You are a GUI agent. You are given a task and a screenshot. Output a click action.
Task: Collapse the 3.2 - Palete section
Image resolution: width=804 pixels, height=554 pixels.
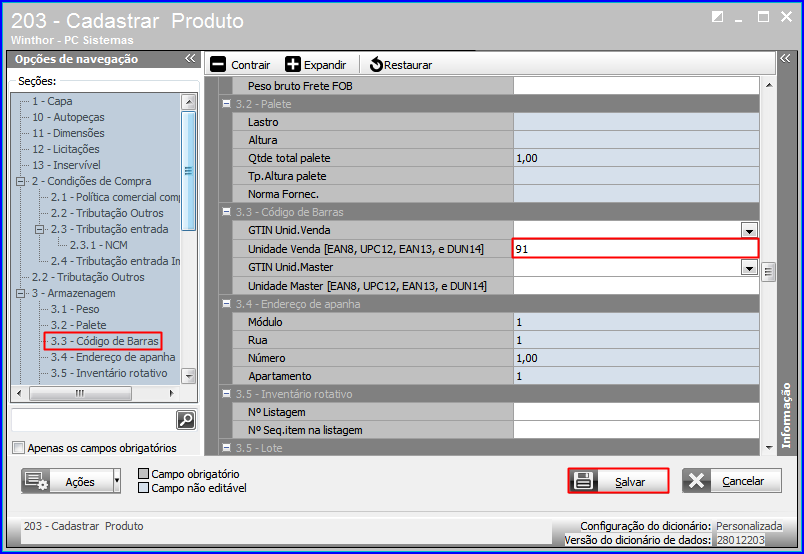[226, 104]
